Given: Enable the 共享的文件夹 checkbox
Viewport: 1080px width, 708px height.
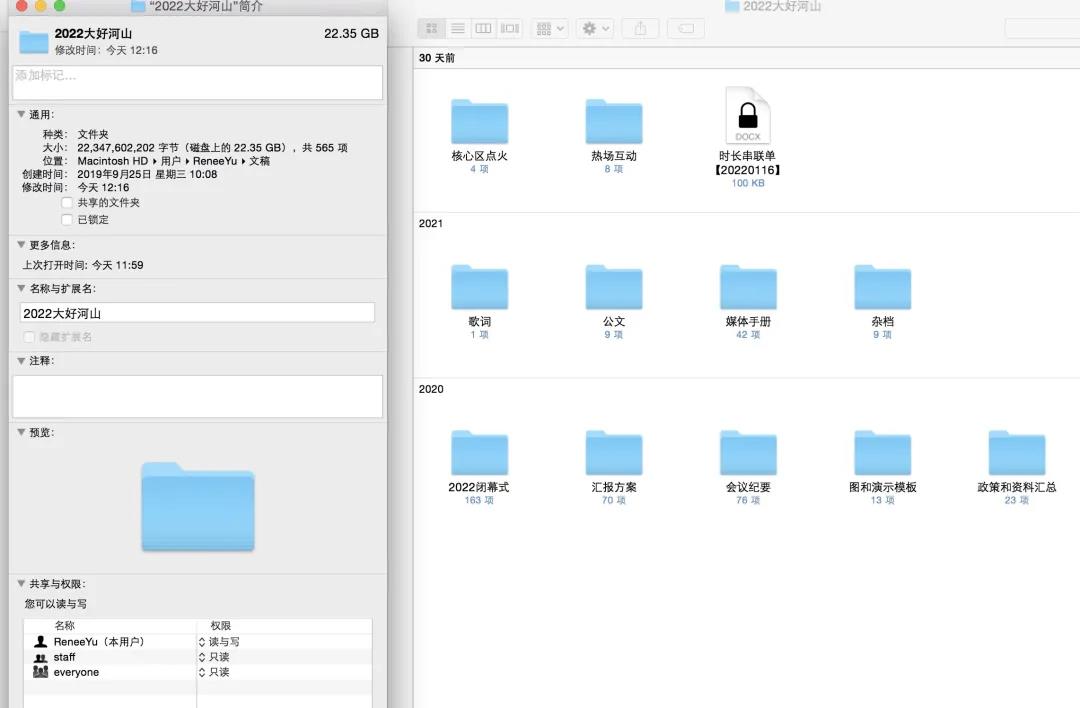Looking at the screenshot, I should [x=67, y=203].
